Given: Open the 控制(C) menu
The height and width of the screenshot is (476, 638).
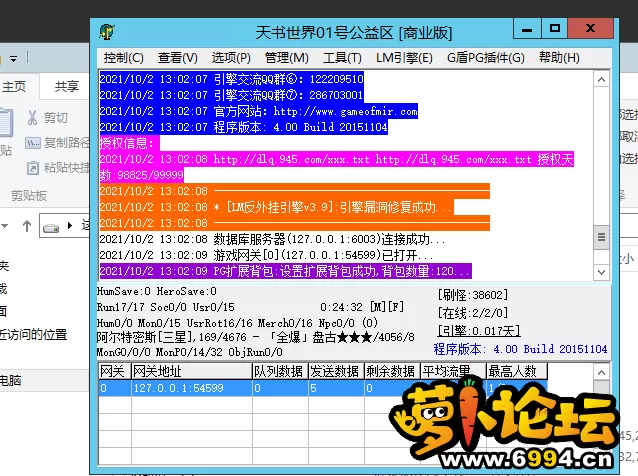Looking at the screenshot, I should click(123, 58).
